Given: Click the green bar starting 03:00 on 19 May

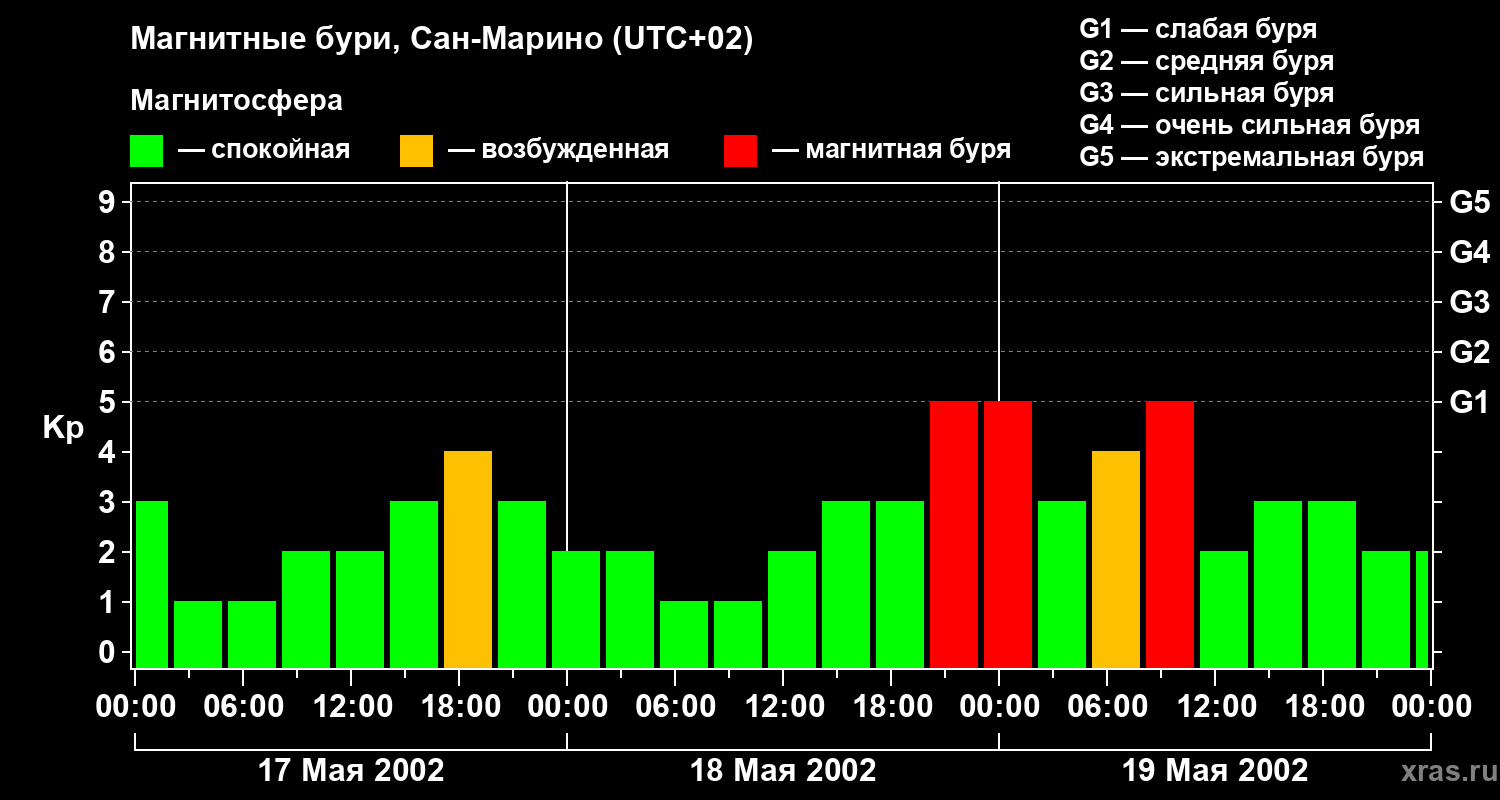Looking at the screenshot, I should pos(1062,584).
